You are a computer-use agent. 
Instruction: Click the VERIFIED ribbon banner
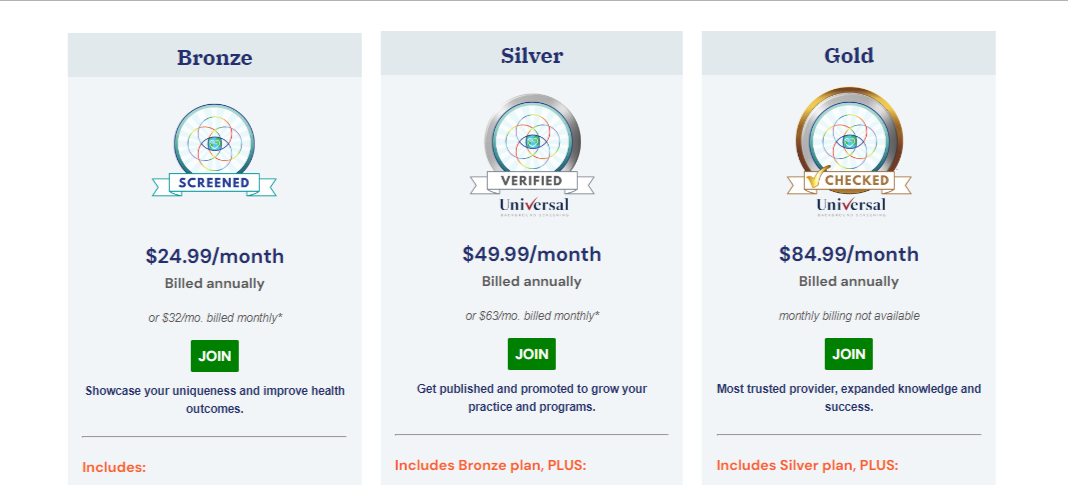(x=532, y=181)
